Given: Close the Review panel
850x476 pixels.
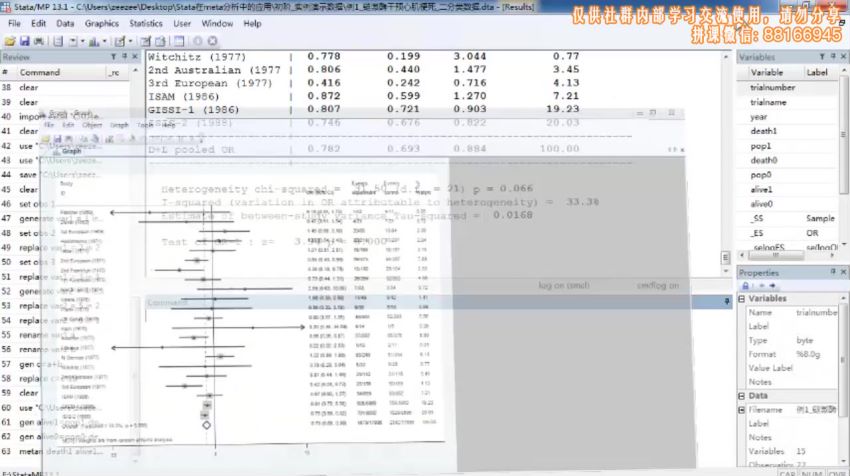Looking at the screenshot, I should [134, 57].
